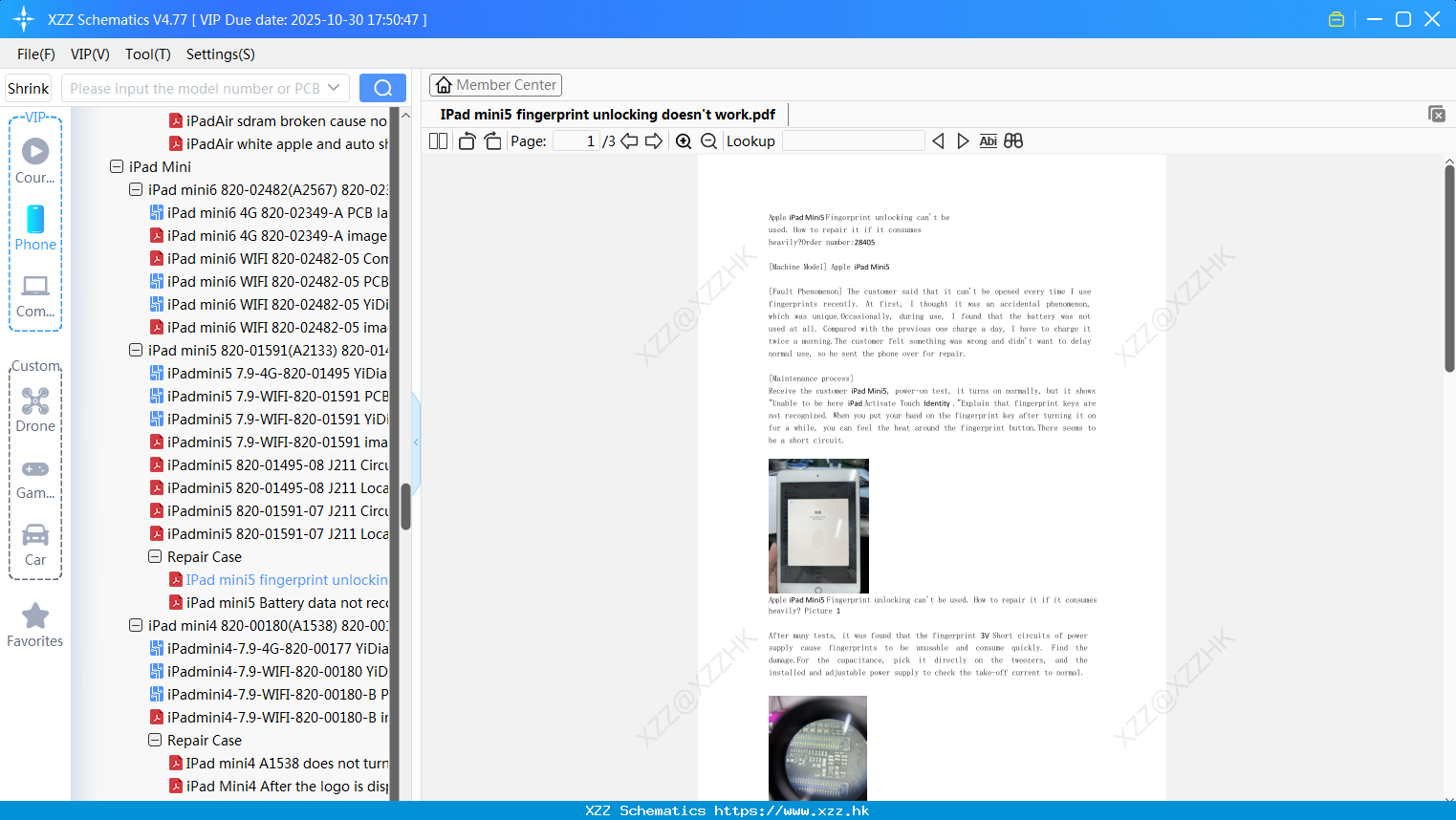Click the iPad photo in the PDF
The image size is (1456, 820).
coord(818,526)
